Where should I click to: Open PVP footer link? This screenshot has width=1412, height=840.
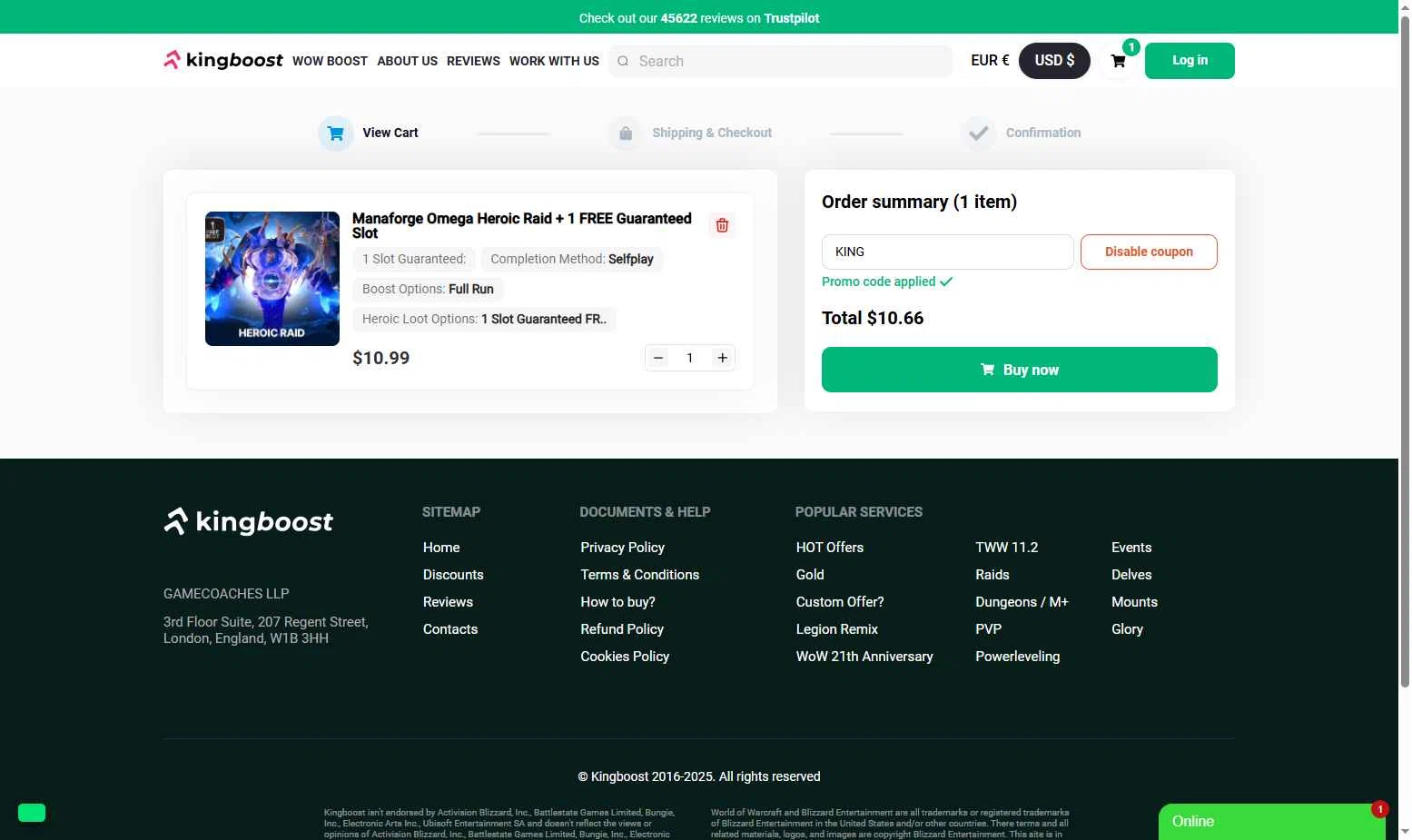pyautogui.click(x=988, y=629)
